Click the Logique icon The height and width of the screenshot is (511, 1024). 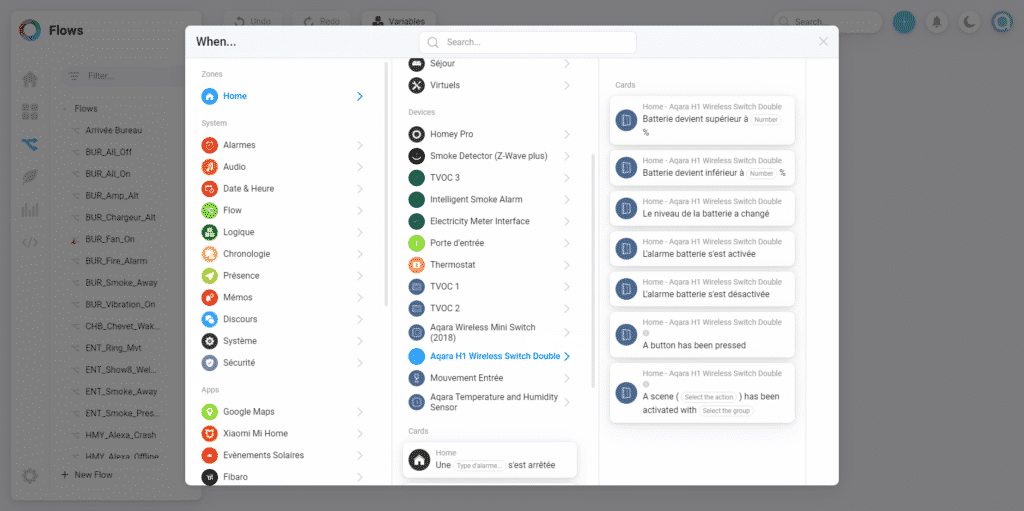tap(210, 232)
